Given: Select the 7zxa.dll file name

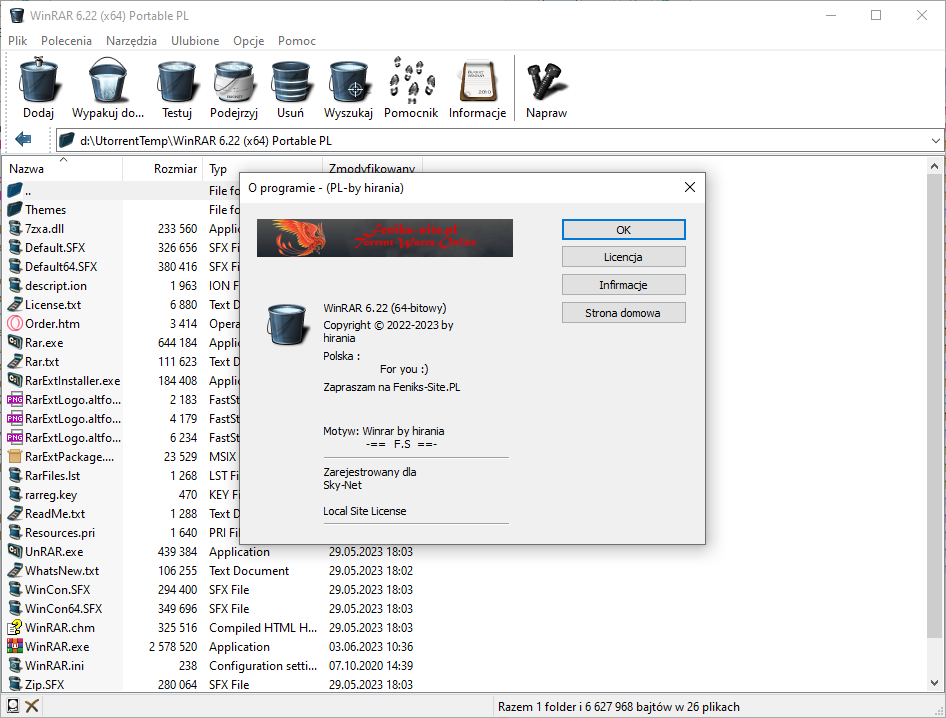Looking at the screenshot, I should click(x=45, y=229).
